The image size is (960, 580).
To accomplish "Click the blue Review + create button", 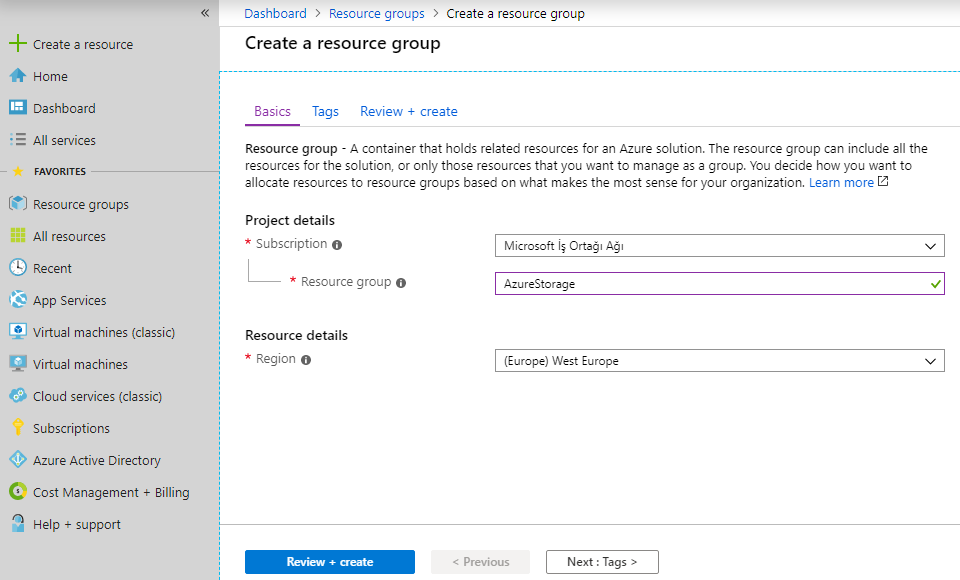I will tap(330, 562).
